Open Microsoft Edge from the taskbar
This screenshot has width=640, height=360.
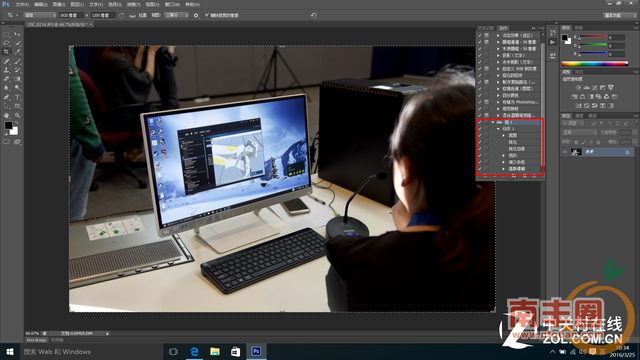point(194,351)
